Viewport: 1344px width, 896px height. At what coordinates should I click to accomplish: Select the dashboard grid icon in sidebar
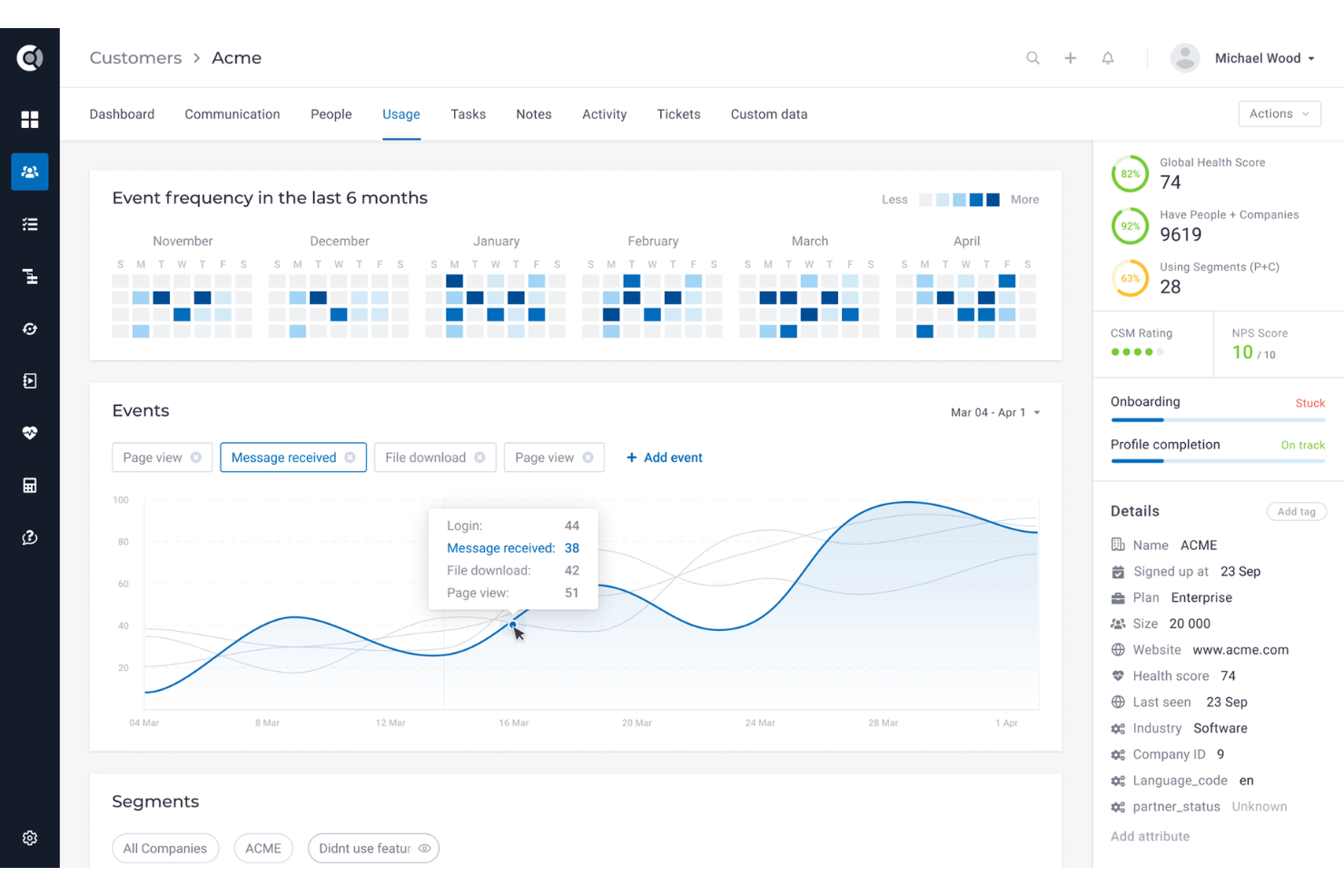(30, 119)
